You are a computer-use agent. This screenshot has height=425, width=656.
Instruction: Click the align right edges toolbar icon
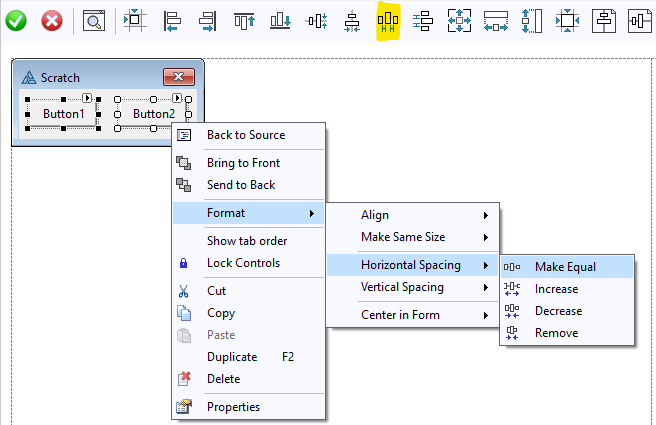pos(207,20)
